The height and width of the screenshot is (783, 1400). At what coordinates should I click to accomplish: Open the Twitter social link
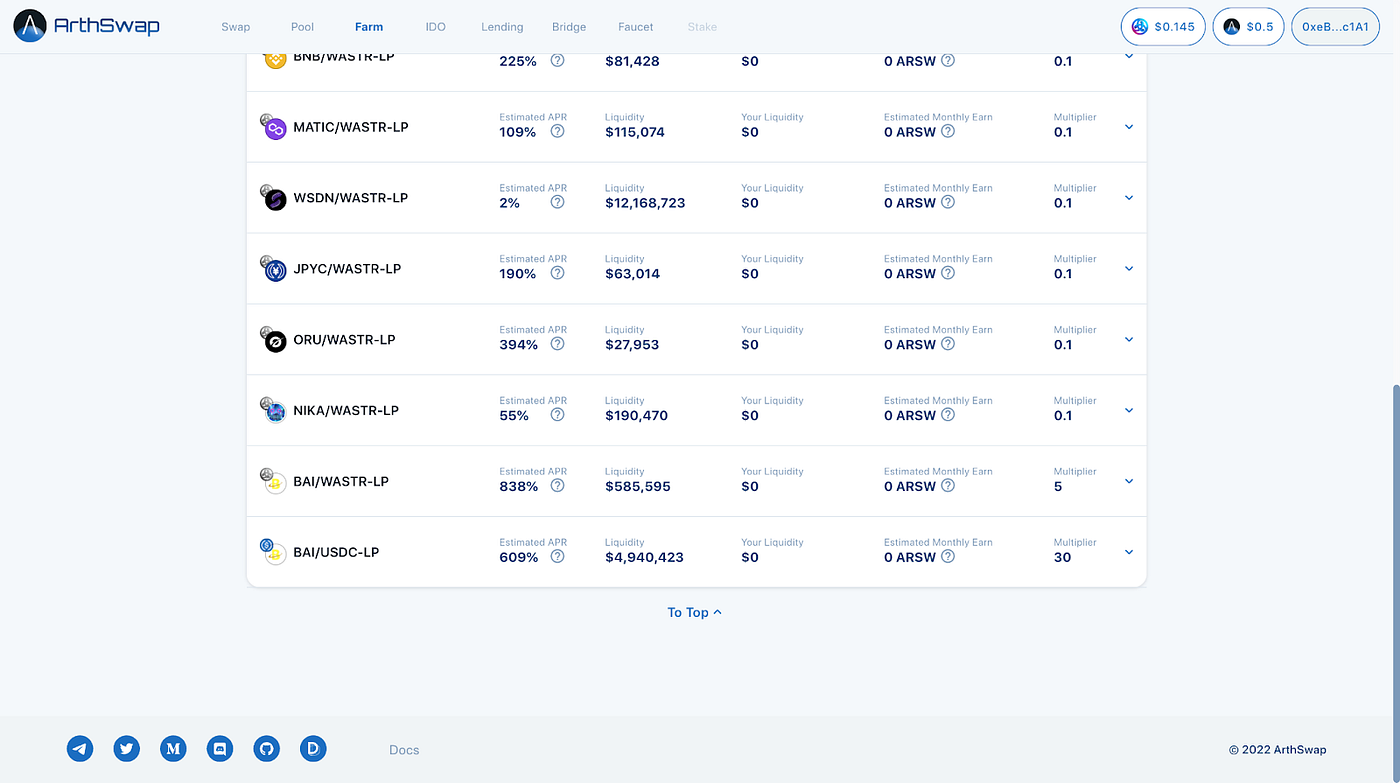pyautogui.click(x=126, y=748)
